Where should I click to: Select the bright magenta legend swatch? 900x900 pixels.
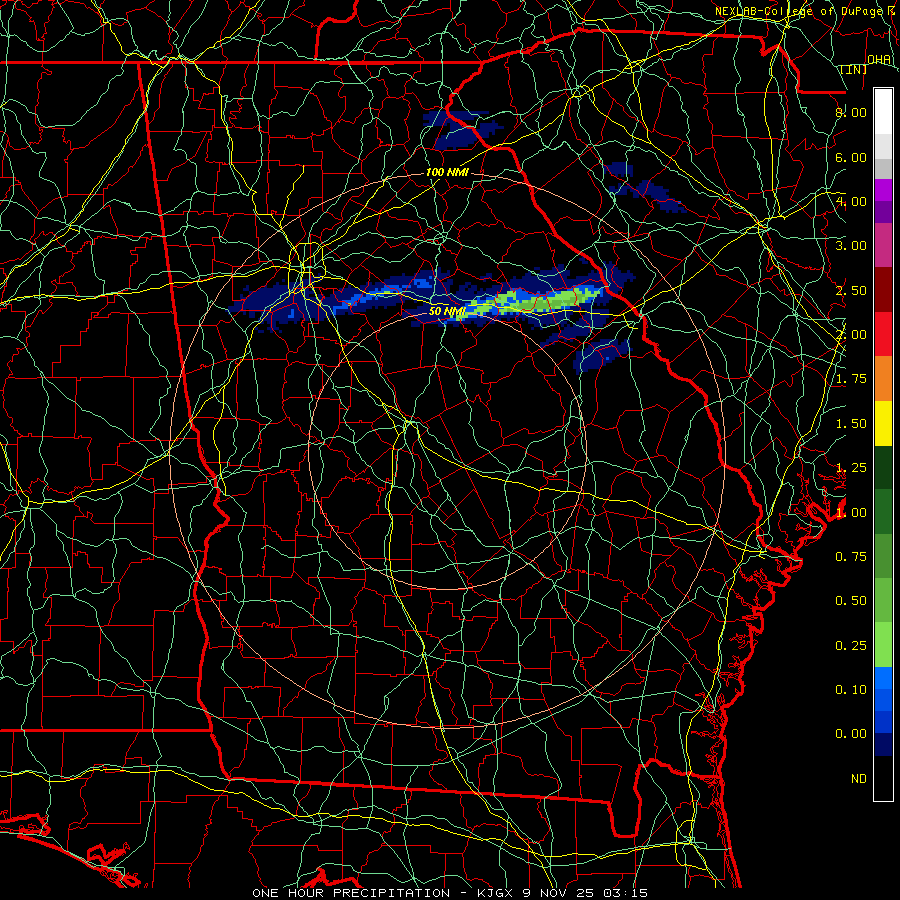[x=883, y=190]
